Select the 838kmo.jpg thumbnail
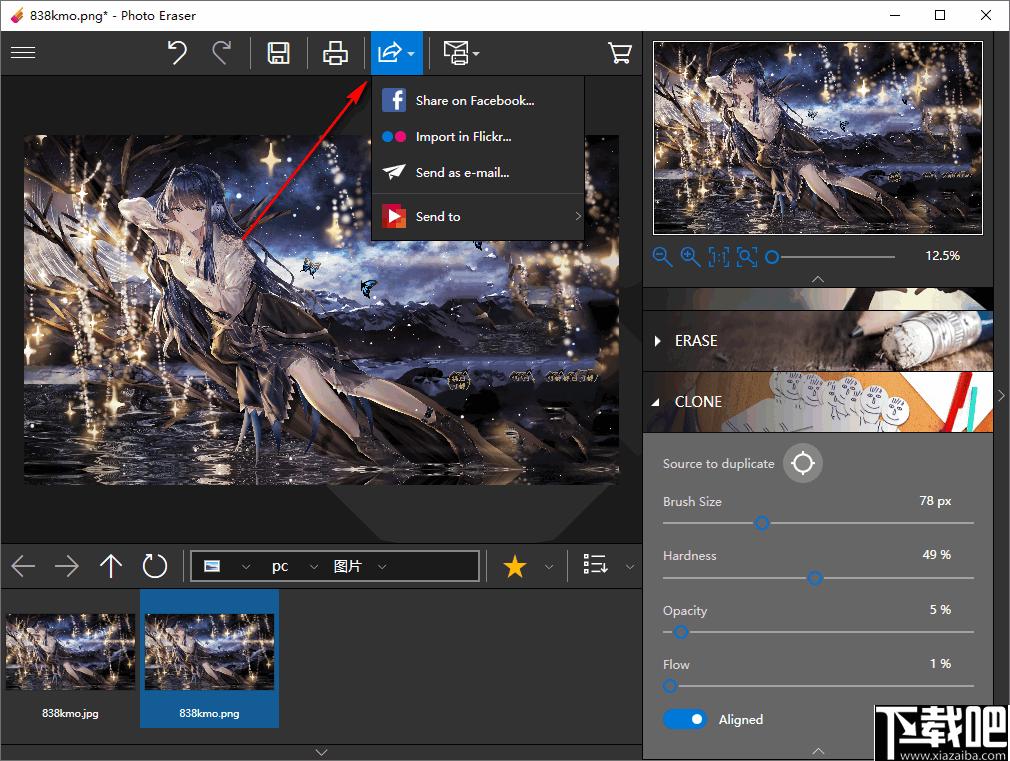The width and height of the screenshot is (1010, 761). click(70, 659)
